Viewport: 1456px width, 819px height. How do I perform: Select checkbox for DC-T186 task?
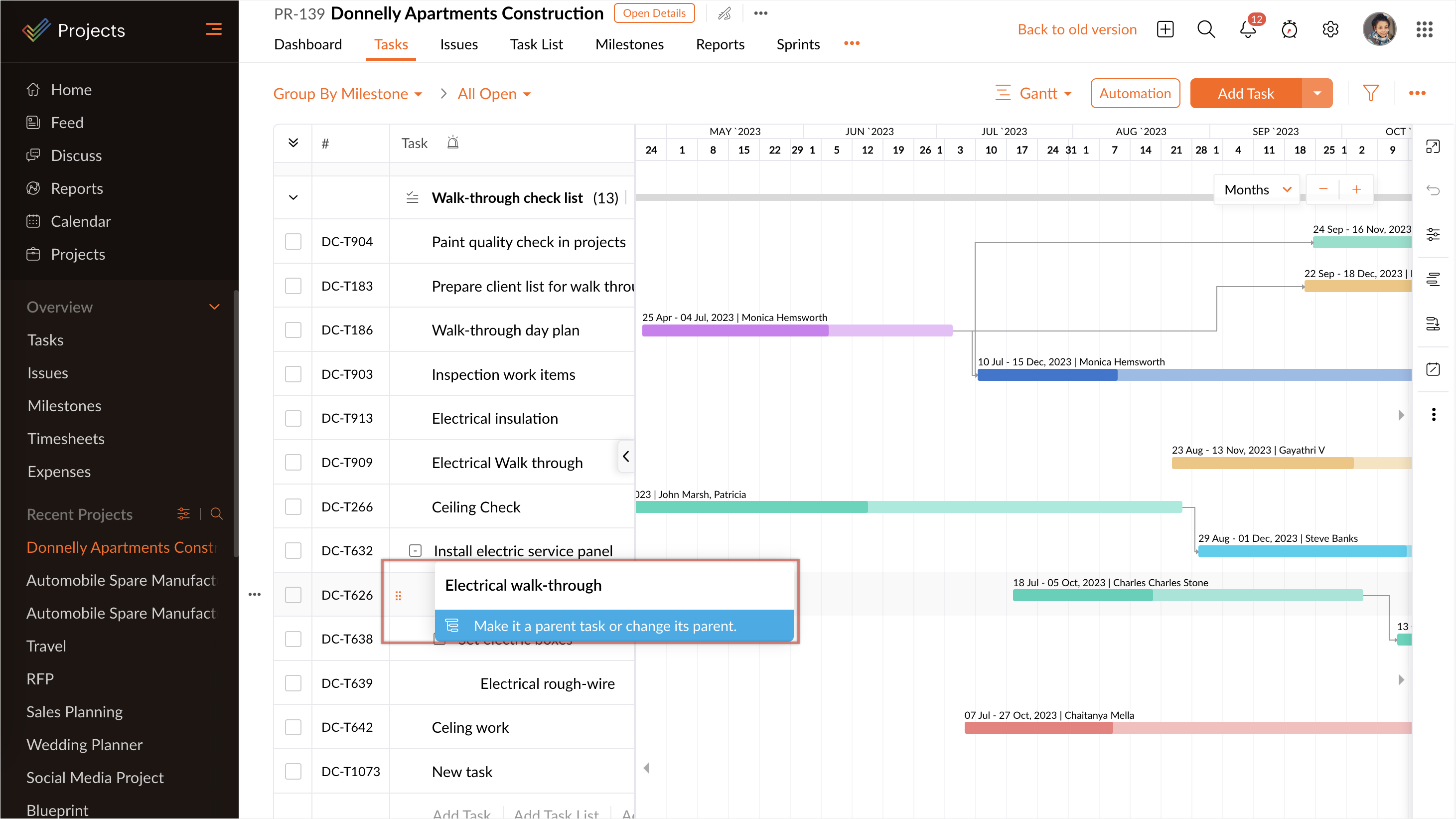[x=293, y=330]
